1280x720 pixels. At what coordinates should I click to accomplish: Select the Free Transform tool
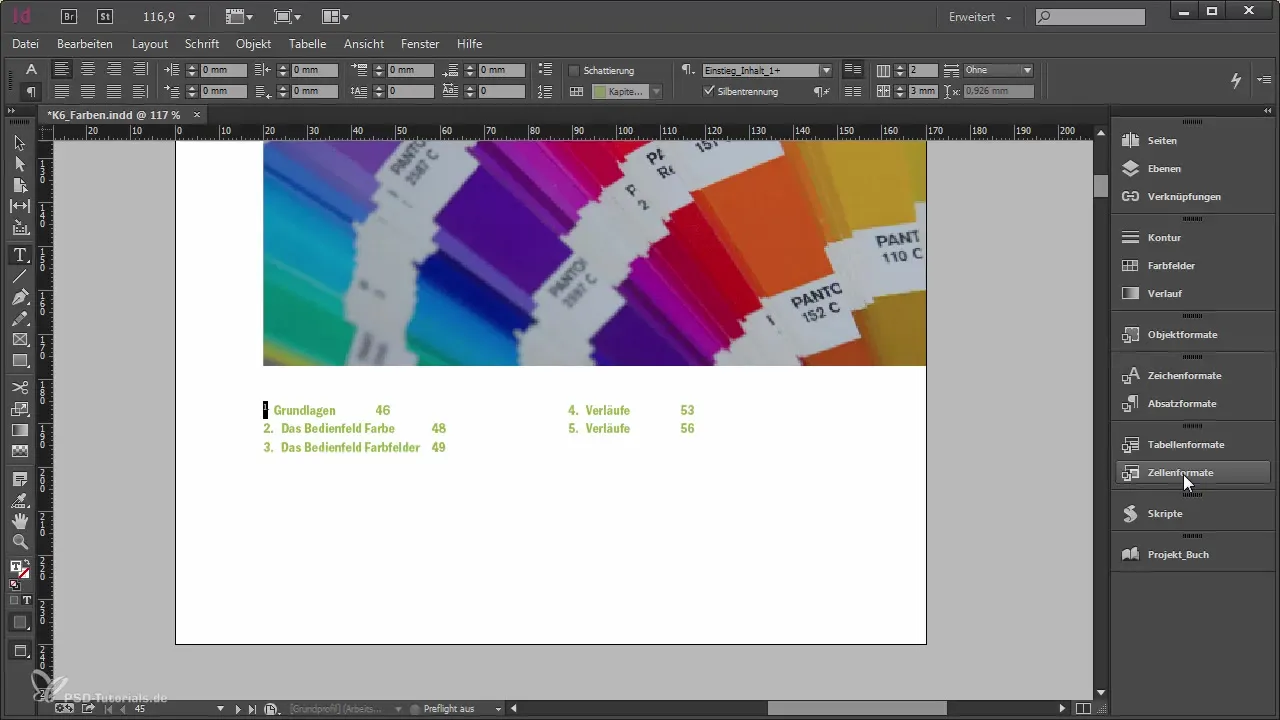[19, 409]
